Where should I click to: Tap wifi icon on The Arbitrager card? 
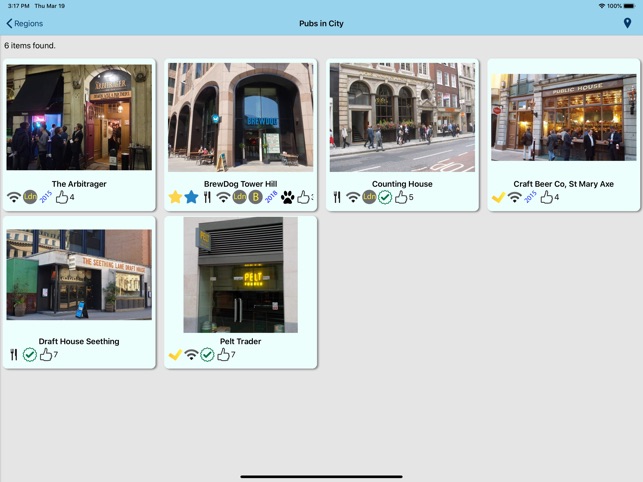pyautogui.click(x=14, y=197)
